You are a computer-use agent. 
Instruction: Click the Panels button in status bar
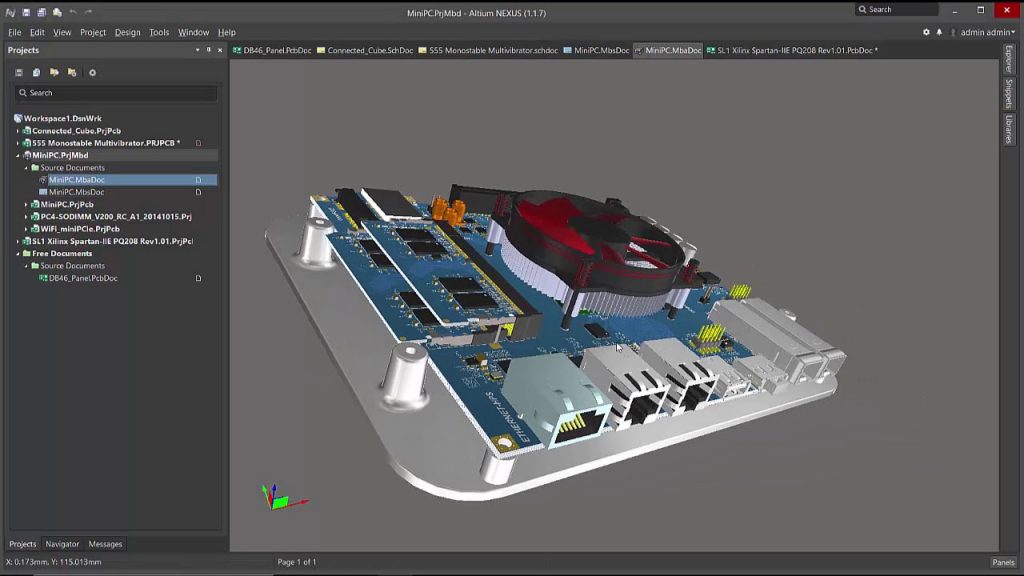pyautogui.click(x=1003, y=562)
